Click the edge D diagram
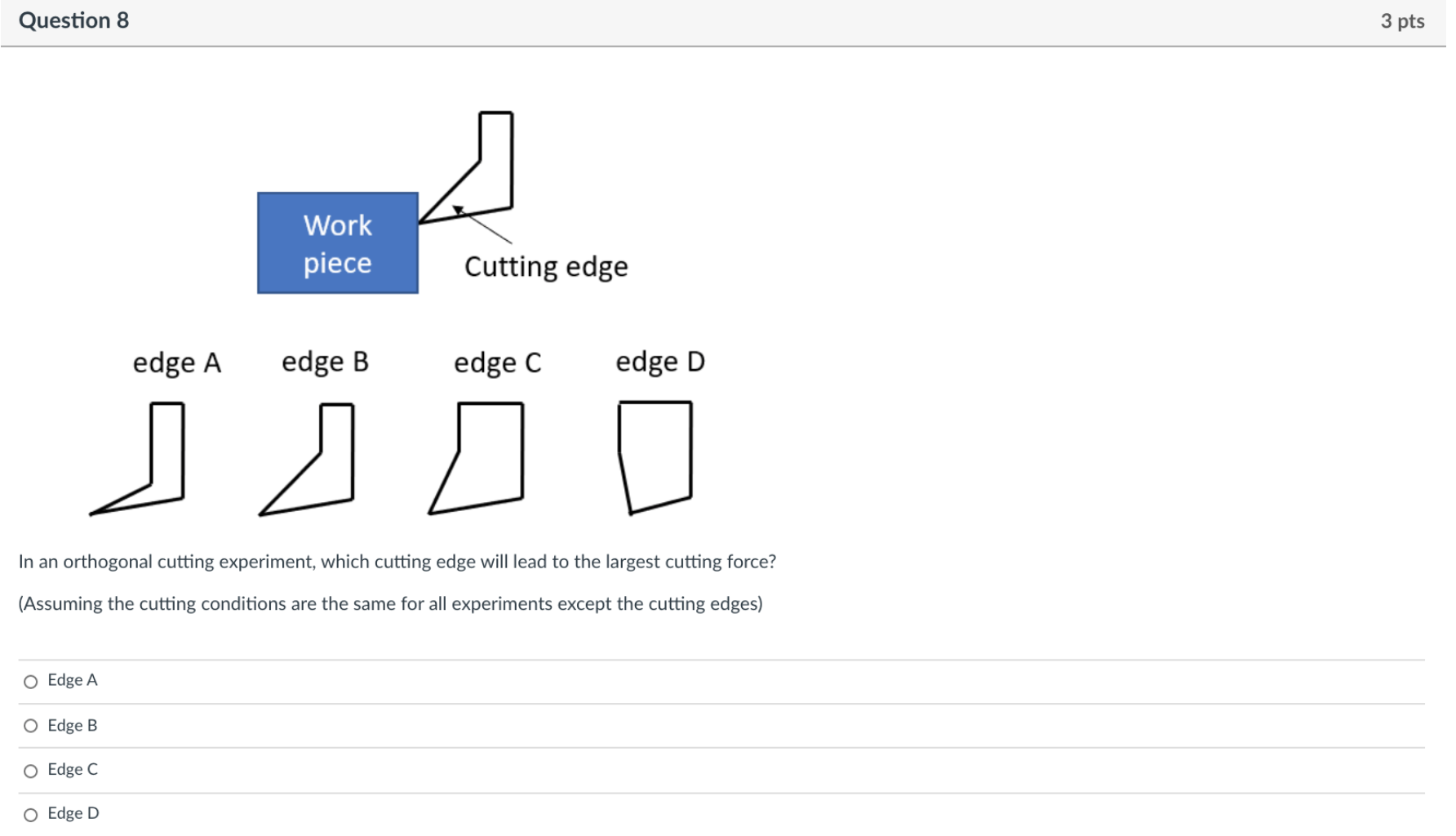1456x836 pixels. [657, 457]
